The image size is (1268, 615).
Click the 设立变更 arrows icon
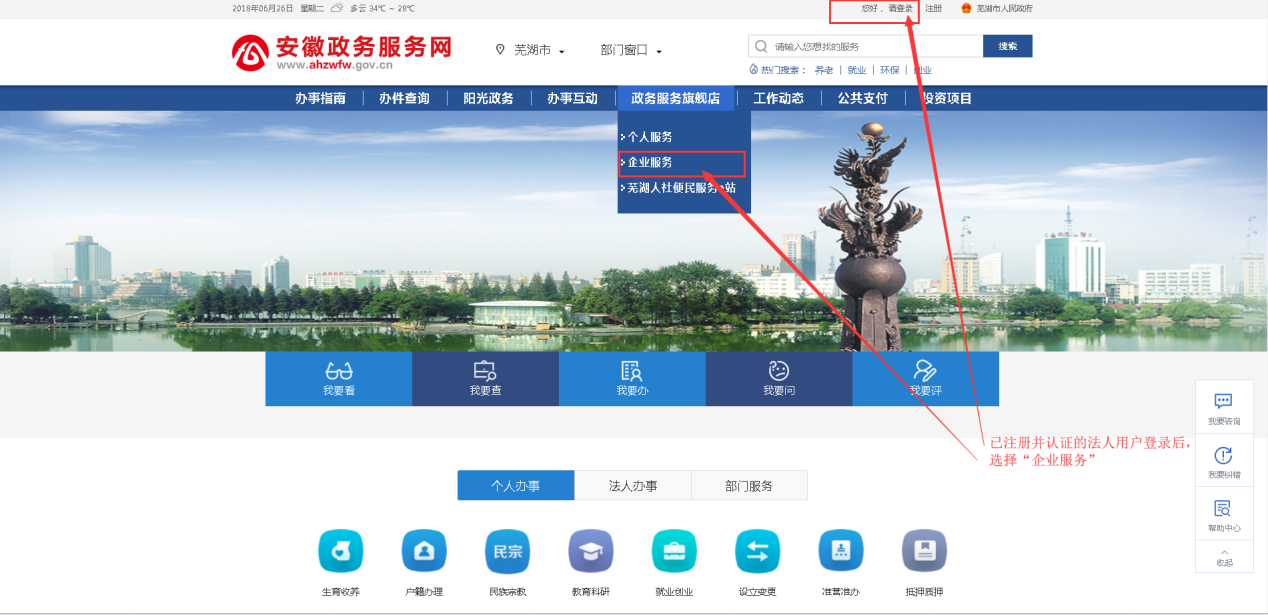(757, 551)
